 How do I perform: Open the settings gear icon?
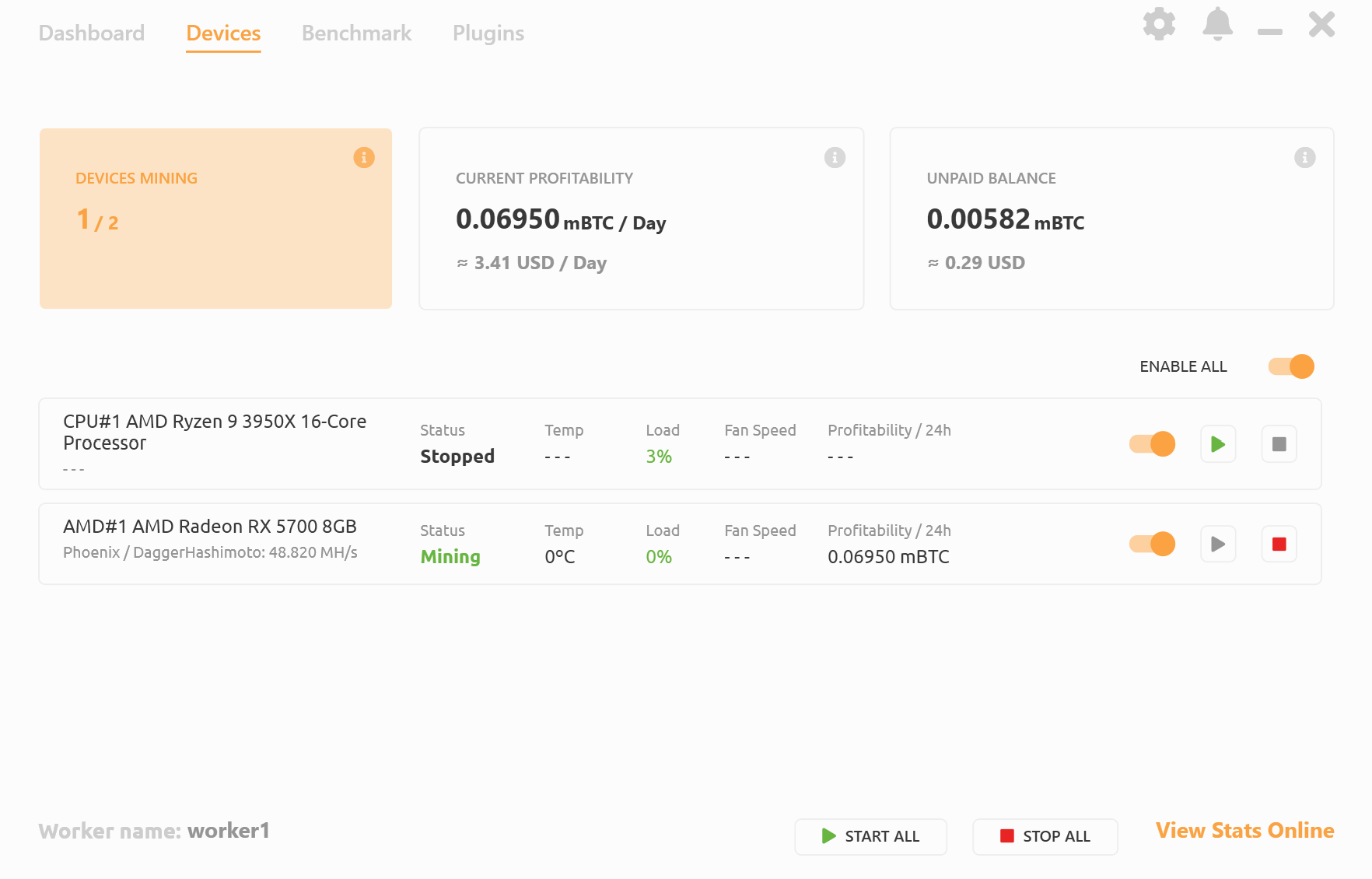point(1159,24)
